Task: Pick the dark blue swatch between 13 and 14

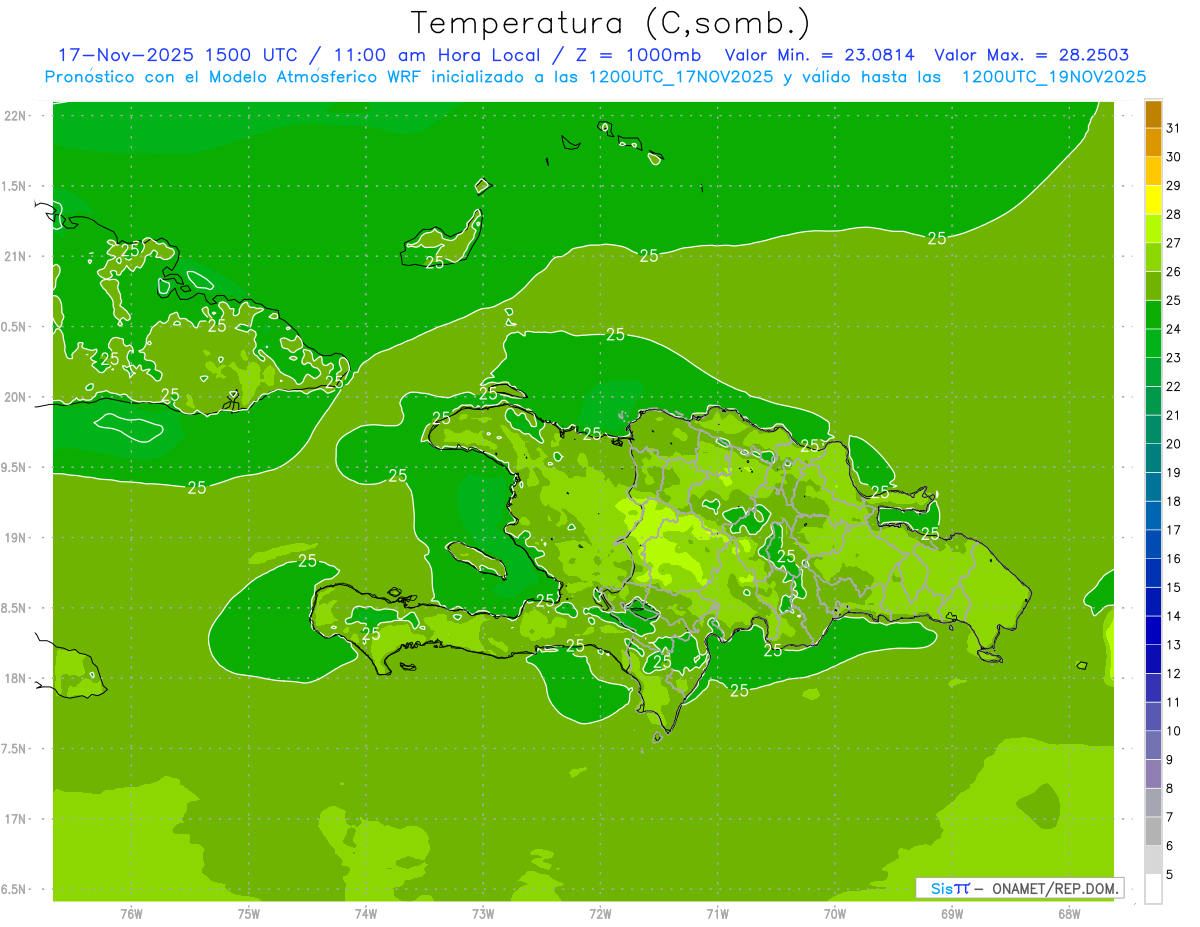Action: (x=1153, y=630)
